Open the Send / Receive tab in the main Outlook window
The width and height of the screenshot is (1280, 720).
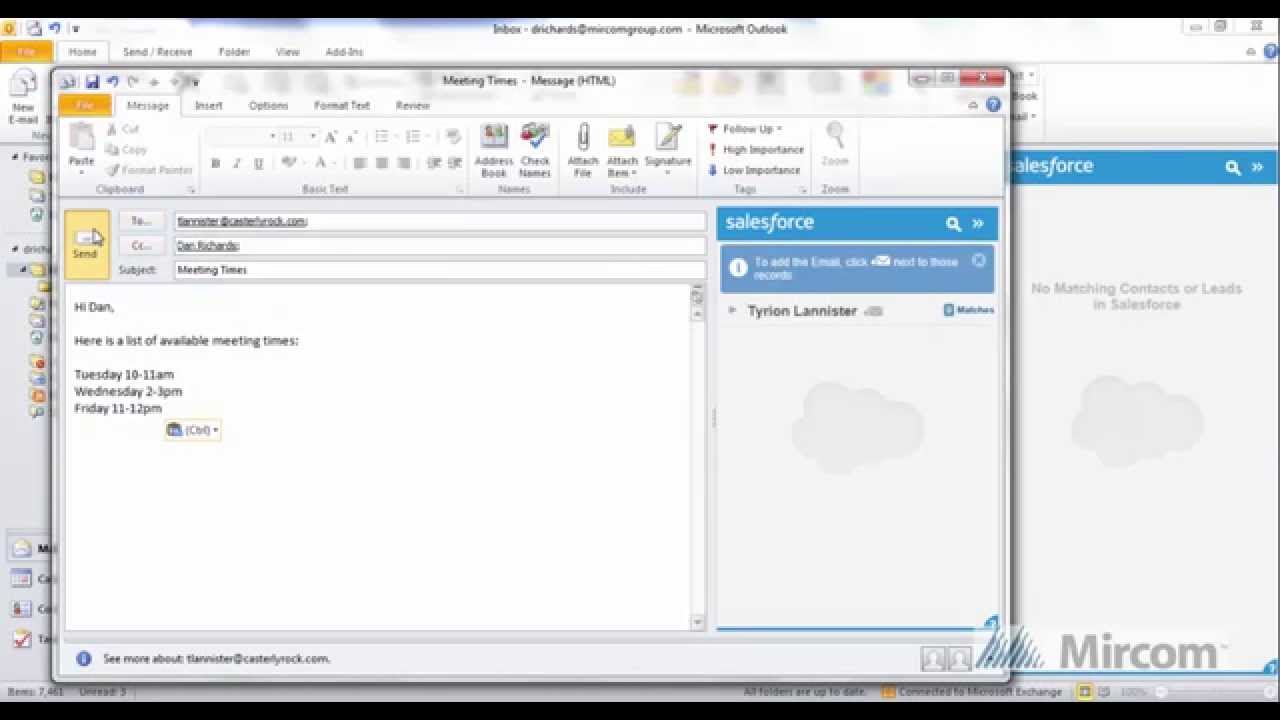(157, 52)
